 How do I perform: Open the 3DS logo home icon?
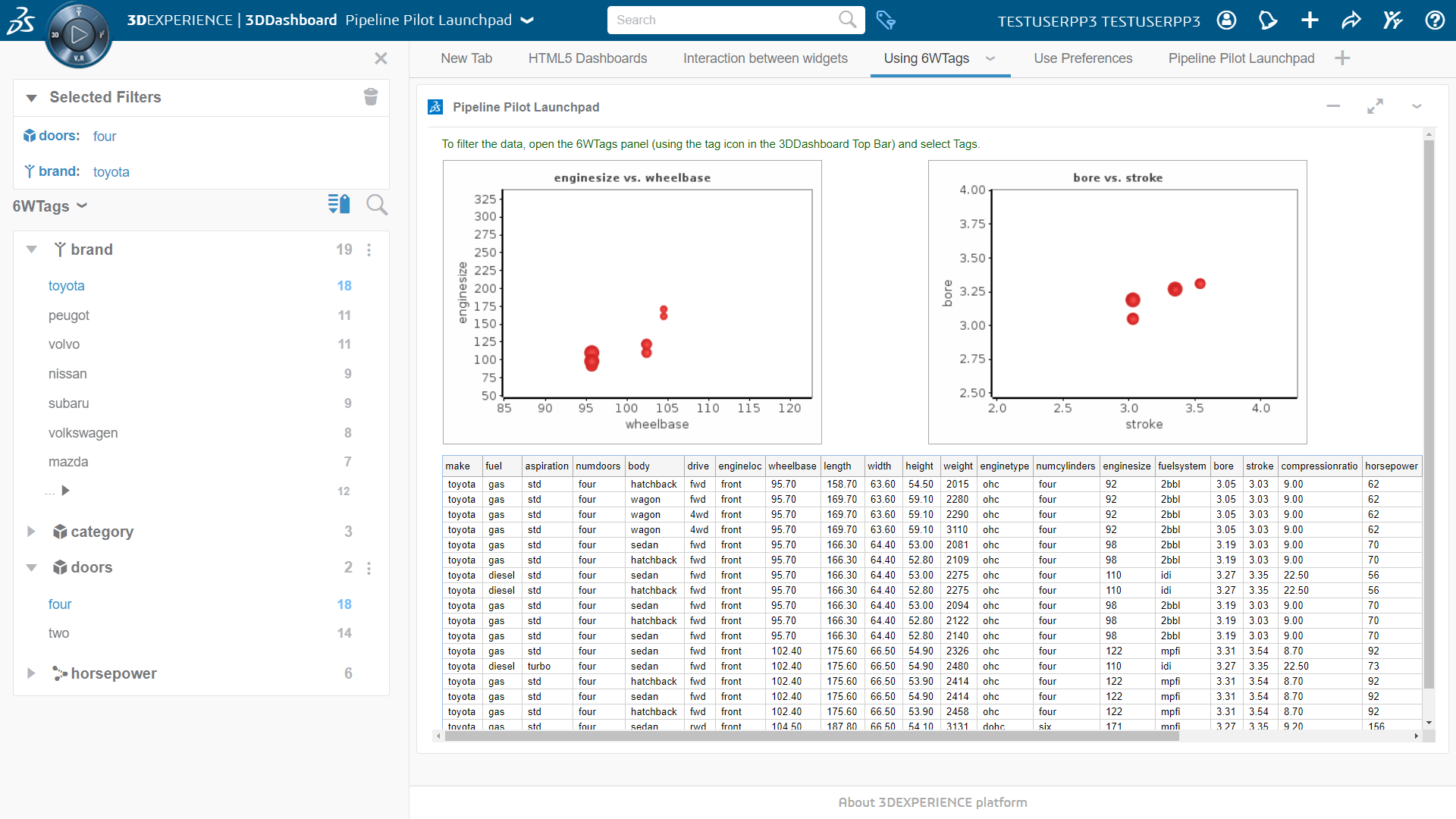pos(20,20)
